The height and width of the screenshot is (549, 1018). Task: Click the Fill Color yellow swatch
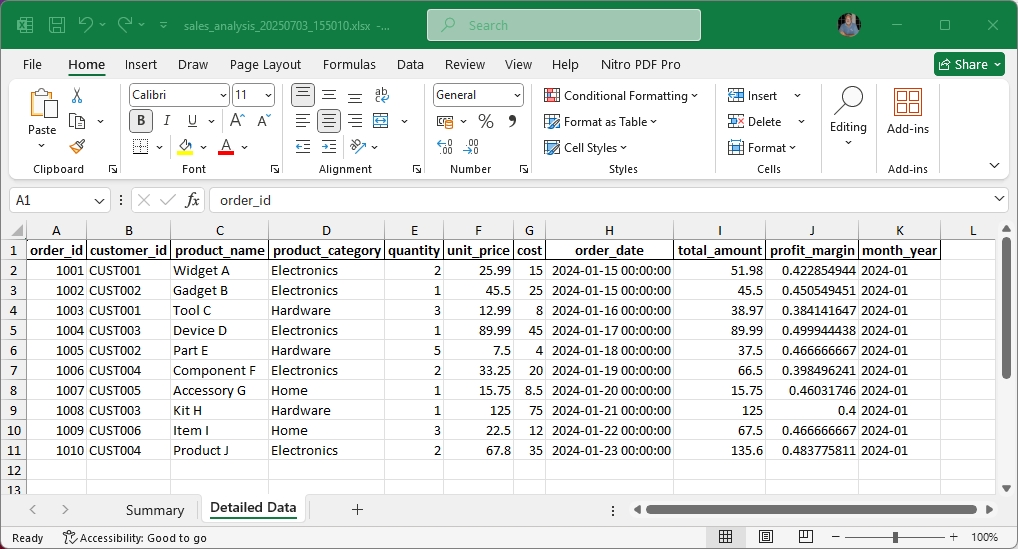(185, 147)
